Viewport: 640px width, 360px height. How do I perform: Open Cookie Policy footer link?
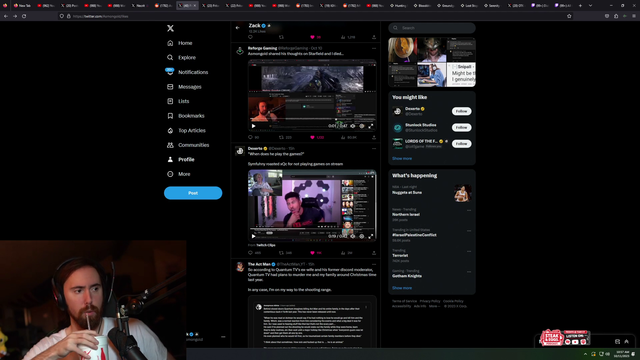[x=453, y=301]
